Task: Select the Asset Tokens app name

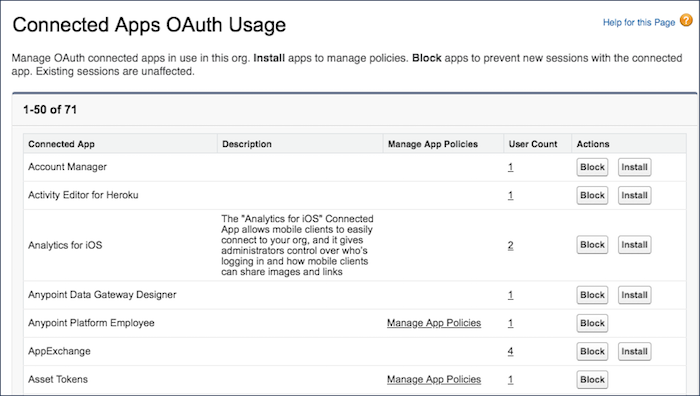Action: [58, 379]
